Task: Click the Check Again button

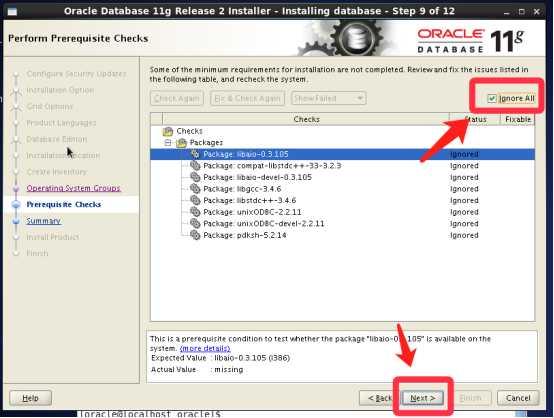Action: click(177, 98)
